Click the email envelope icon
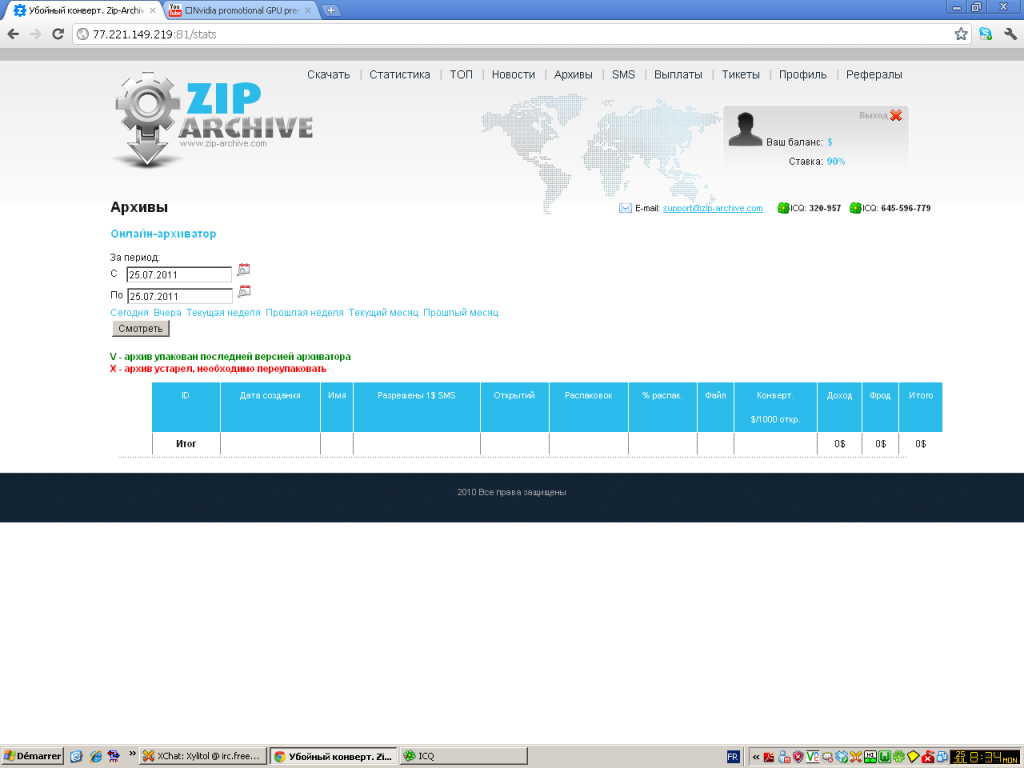This screenshot has width=1024, height=768. click(625, 208)
